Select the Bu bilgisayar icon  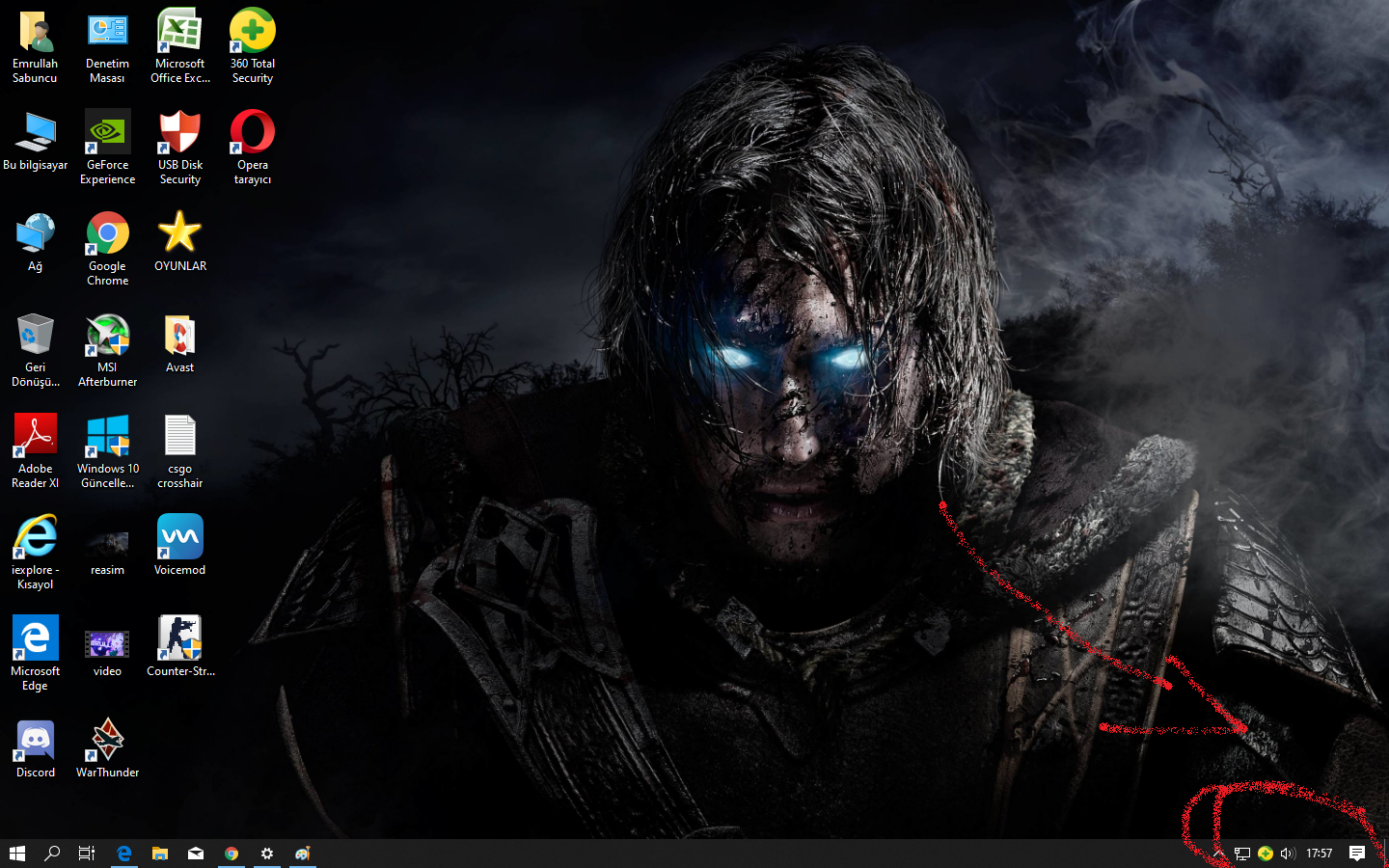pyautogui.click(x=36, y=141)
